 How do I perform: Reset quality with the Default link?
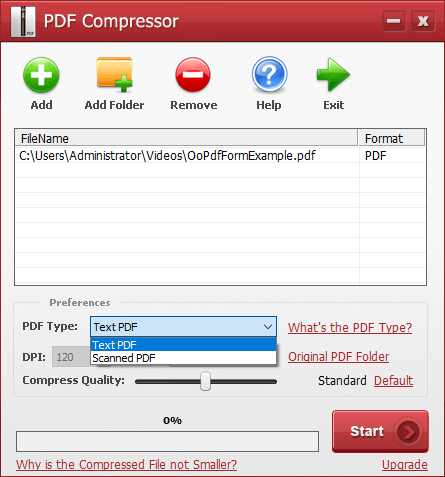tap(393, 380)
